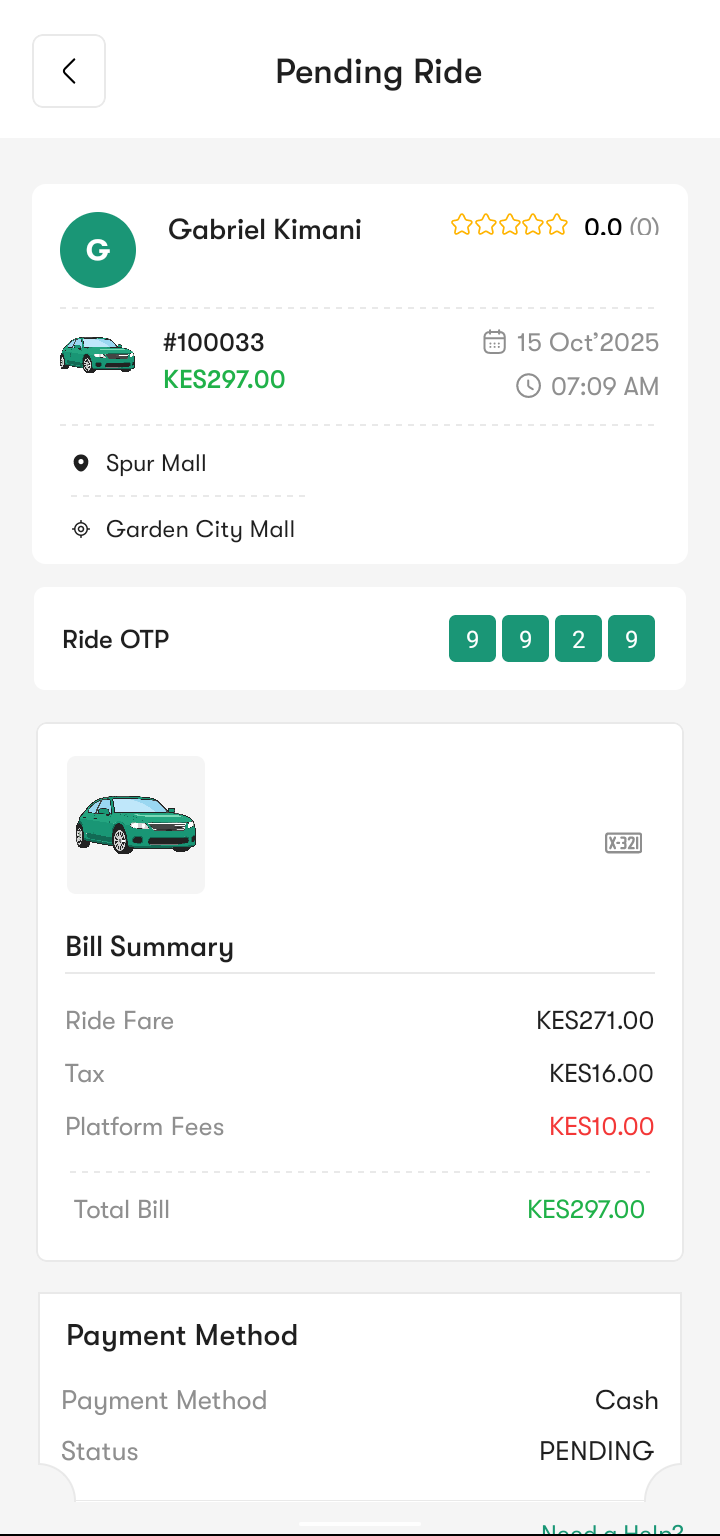Click the red Platform Fees amount
This screenshot has height=1536, width=720.
[601, 1127]
